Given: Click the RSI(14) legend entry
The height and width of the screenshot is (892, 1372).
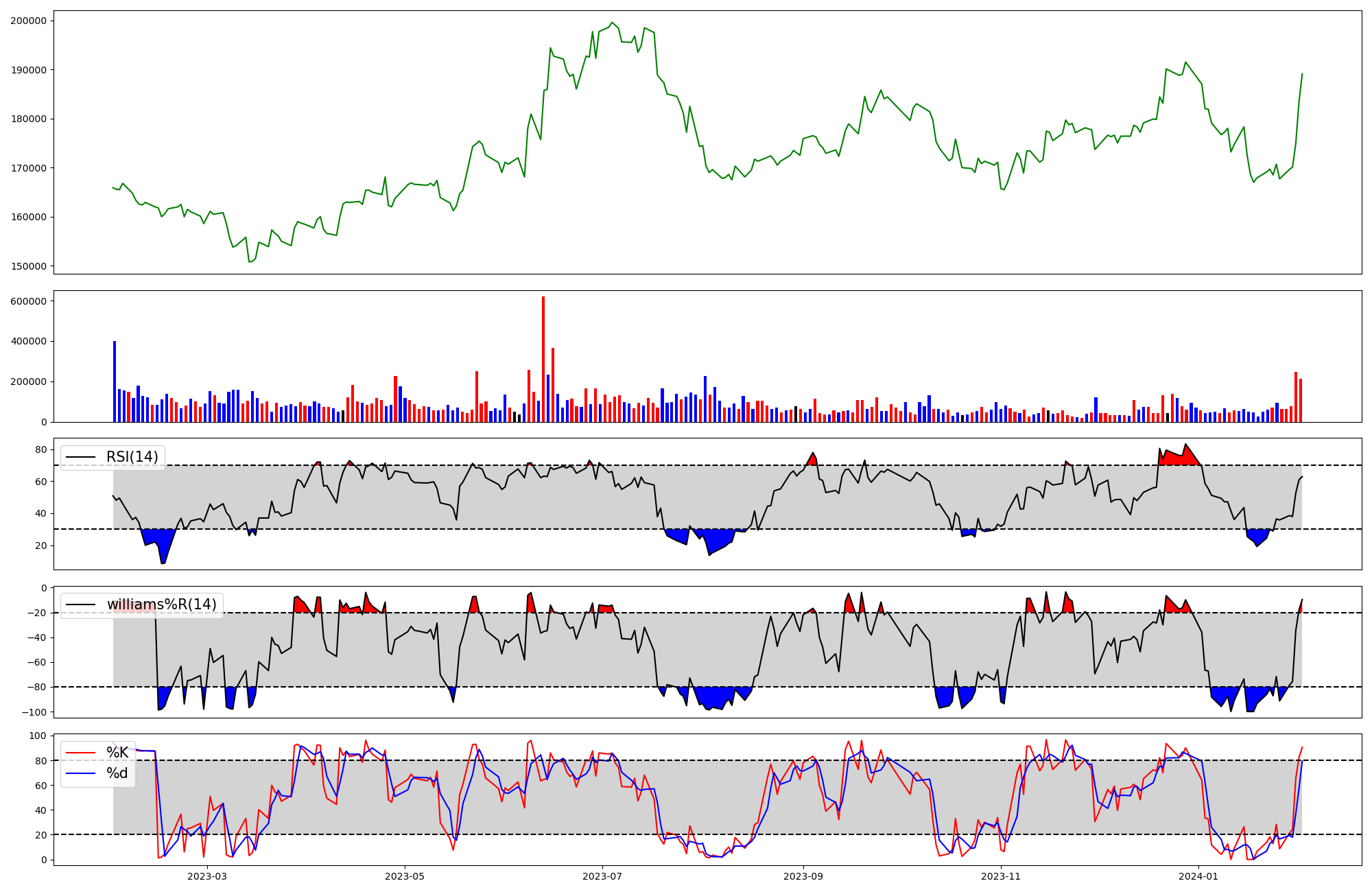Looking at the screenshot, I should (132, 457).
